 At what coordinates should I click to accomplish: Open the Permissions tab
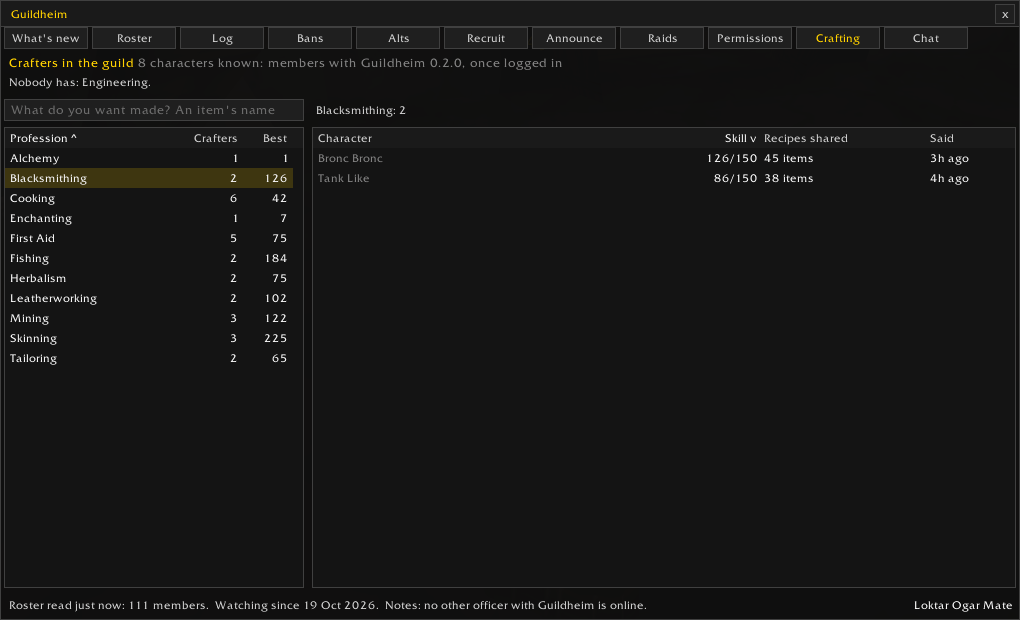coord(749,38)
